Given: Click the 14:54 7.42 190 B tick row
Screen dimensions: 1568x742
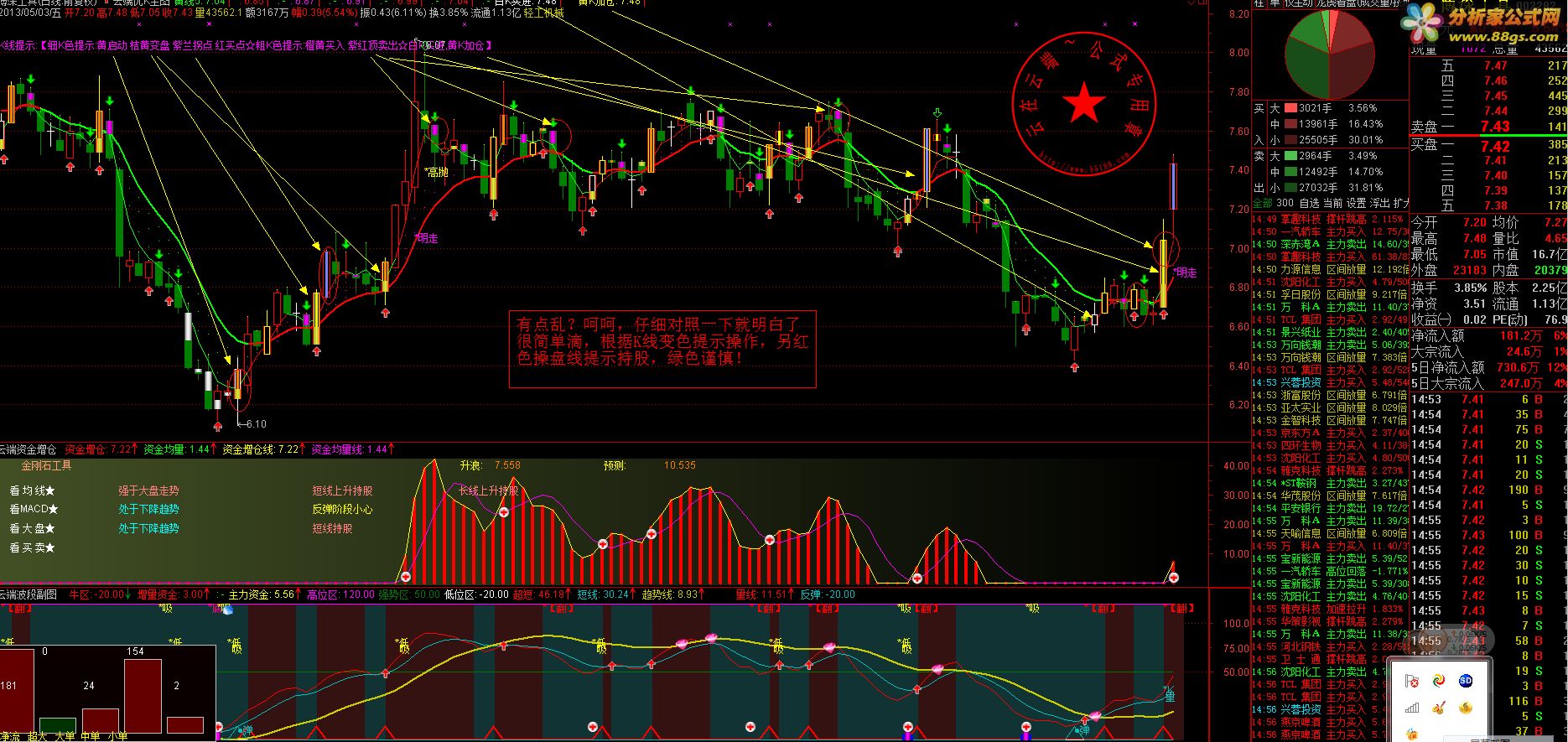Looking at the screenshot, I should pos(1488,490).
